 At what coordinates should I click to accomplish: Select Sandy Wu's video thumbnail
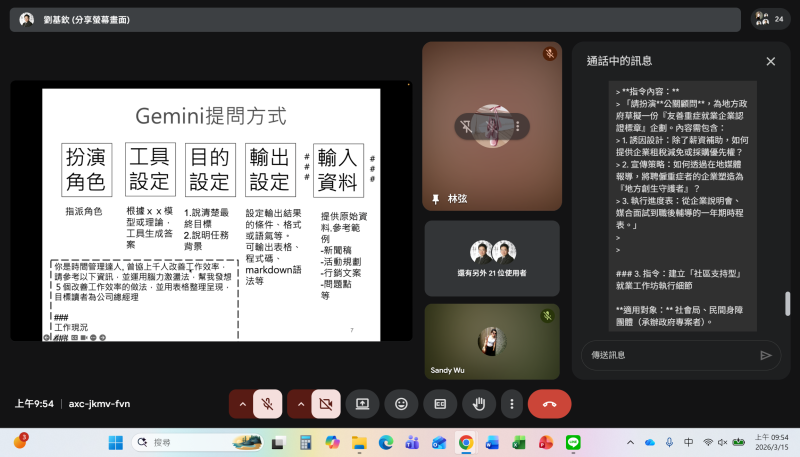point(491,340)
